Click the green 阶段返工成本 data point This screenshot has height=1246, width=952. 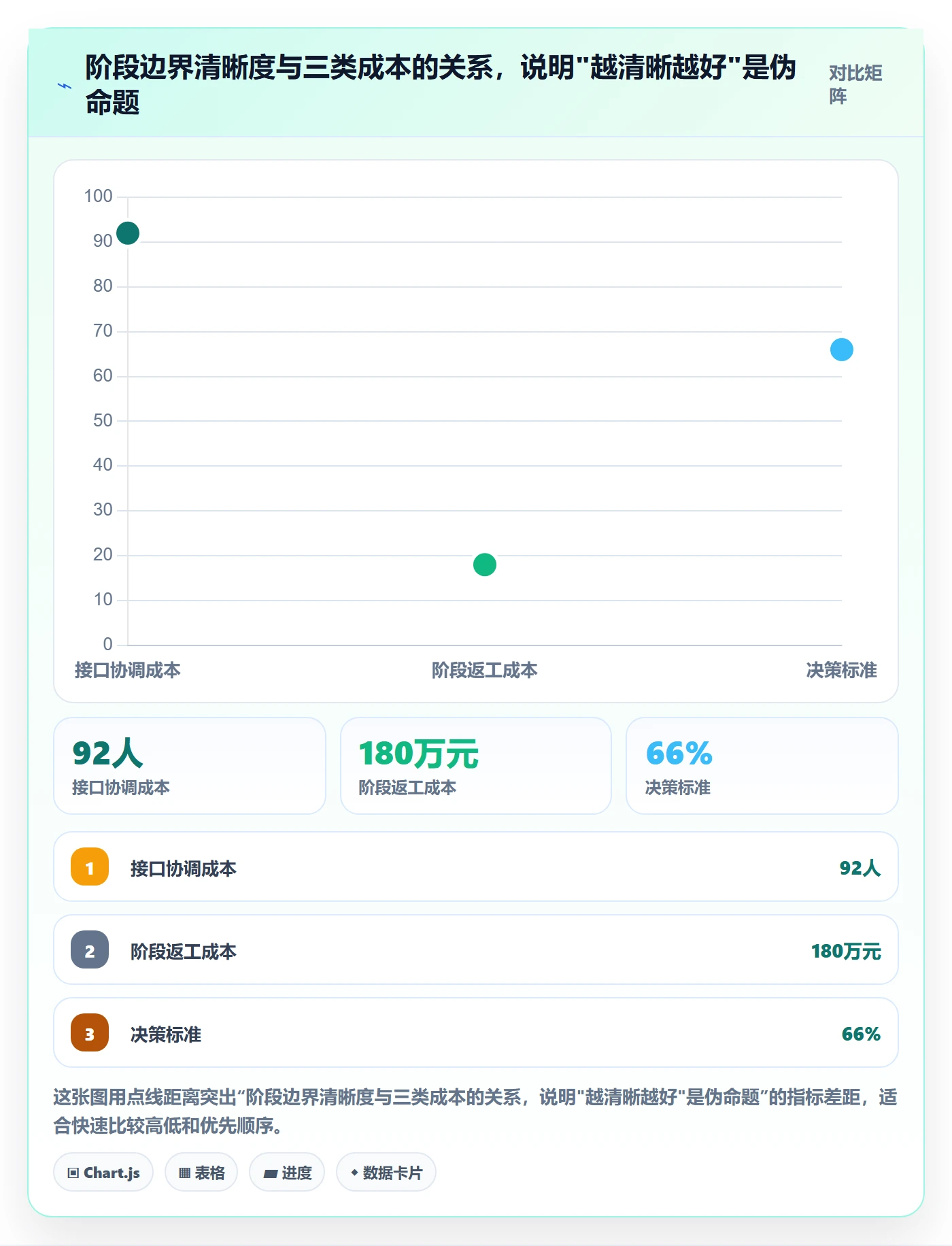point(485,565)
